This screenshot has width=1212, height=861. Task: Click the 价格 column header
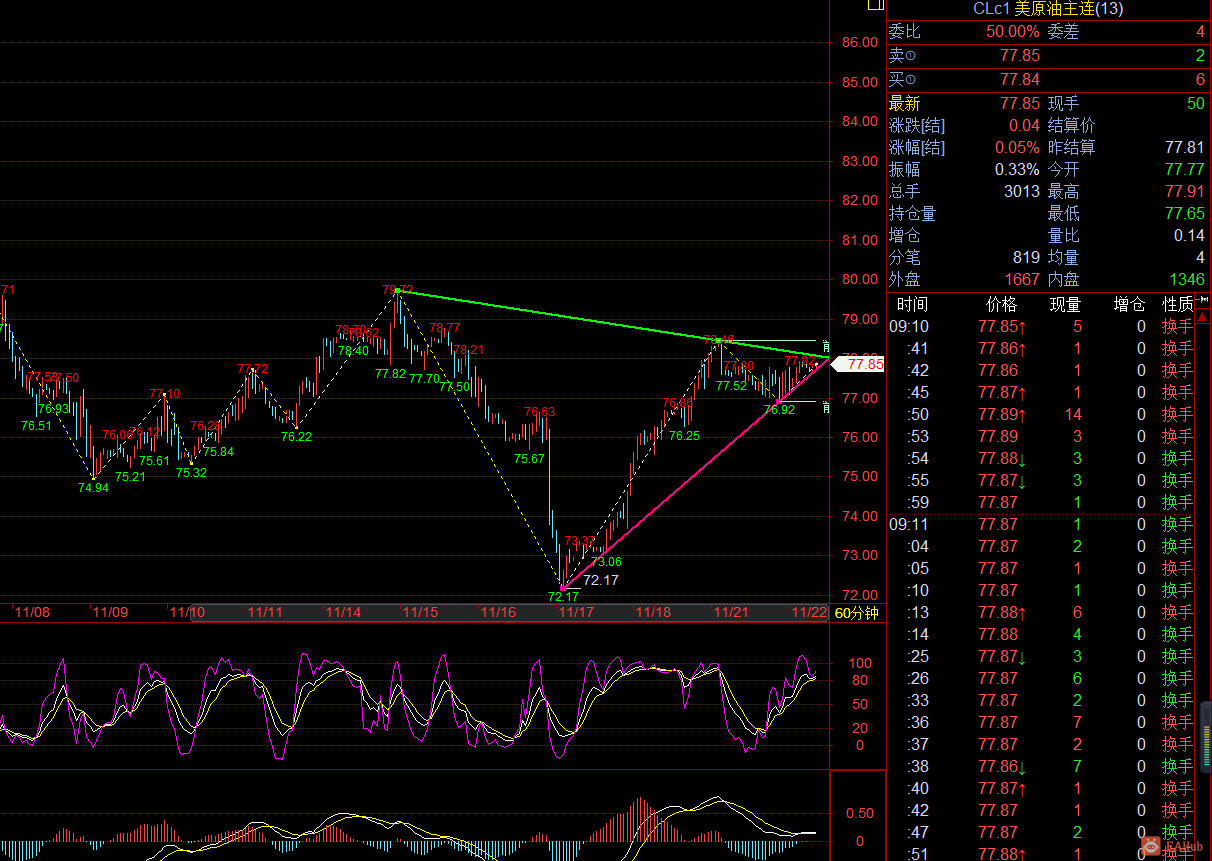1001,304
